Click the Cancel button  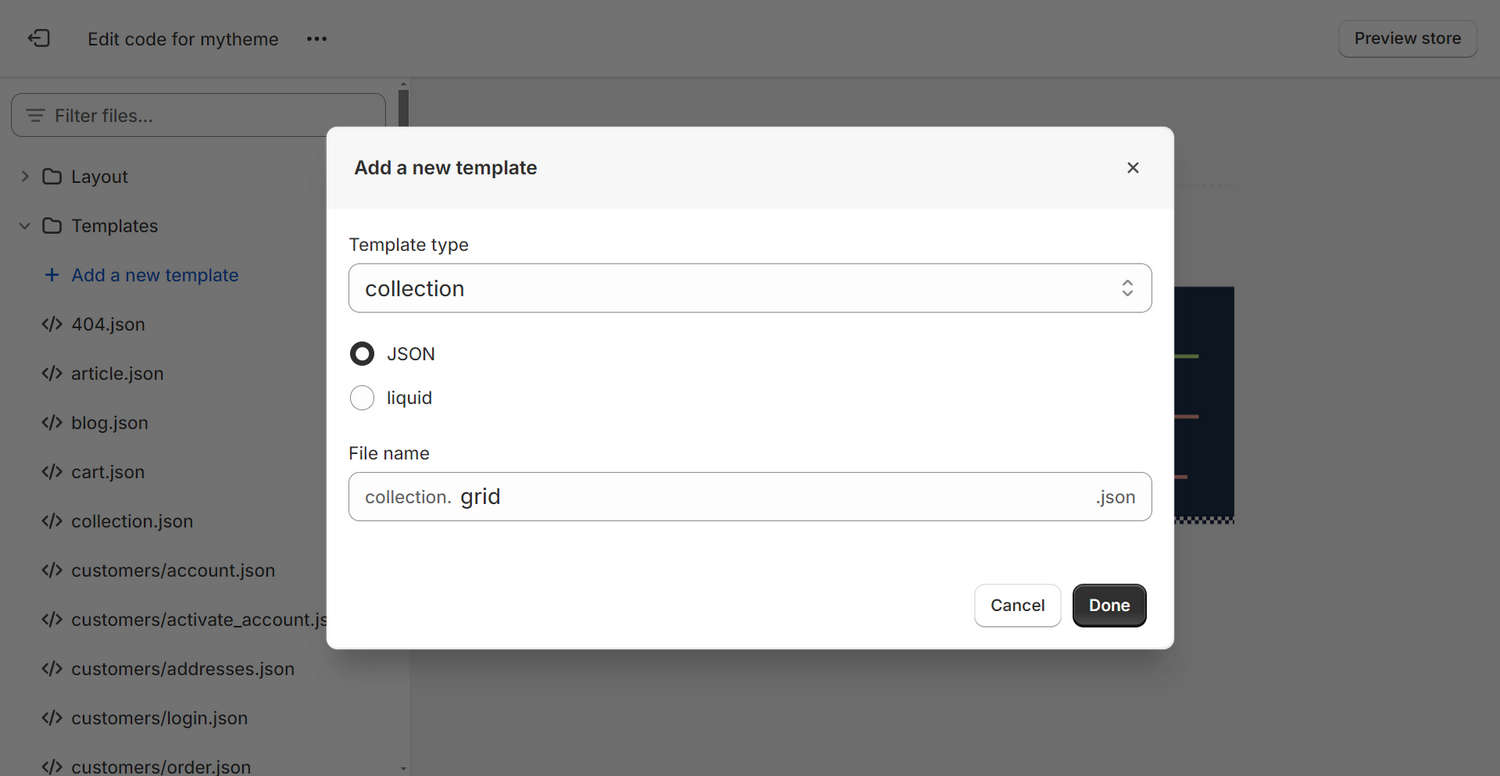click(1017, 605)
